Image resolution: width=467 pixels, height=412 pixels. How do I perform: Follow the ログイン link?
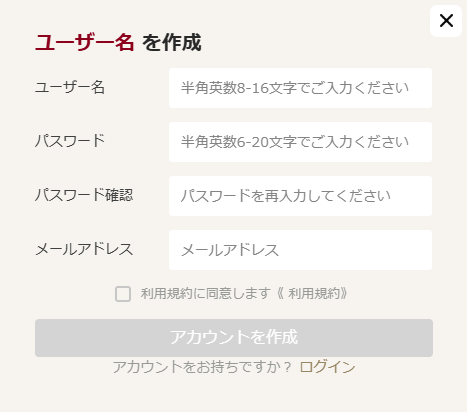coord(327,367)
